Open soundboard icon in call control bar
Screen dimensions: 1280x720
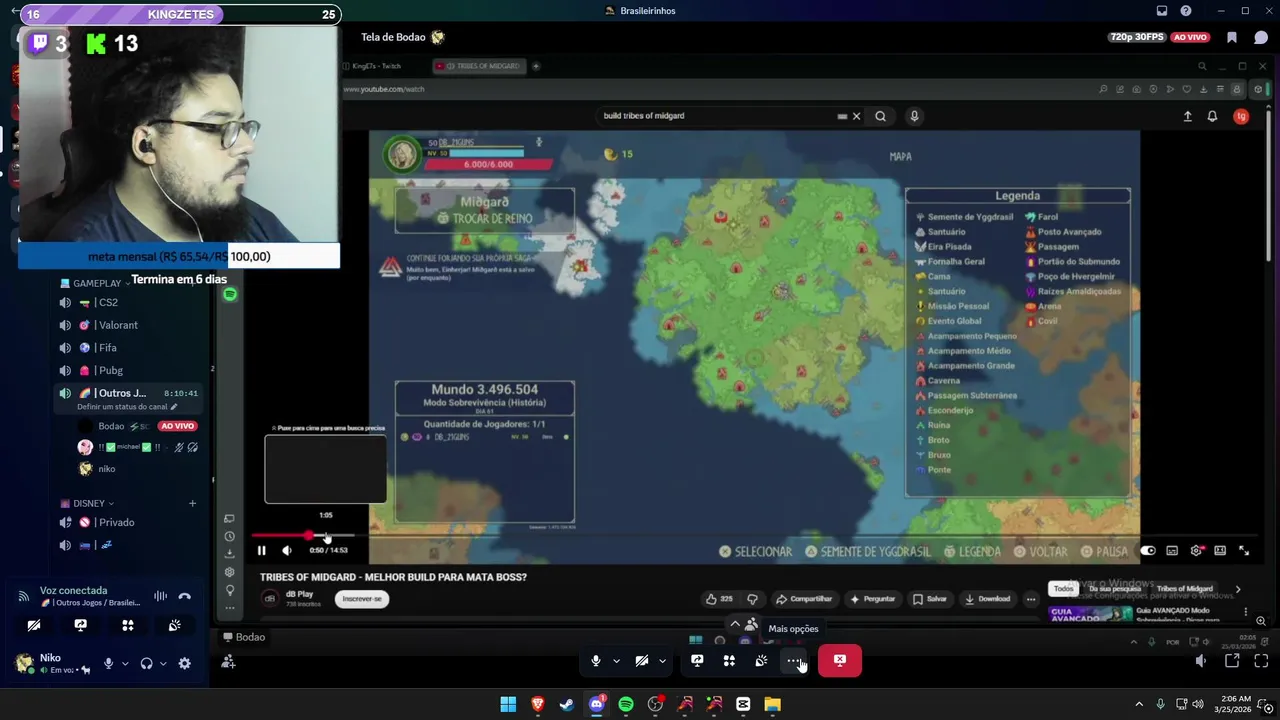click(761, 660)
